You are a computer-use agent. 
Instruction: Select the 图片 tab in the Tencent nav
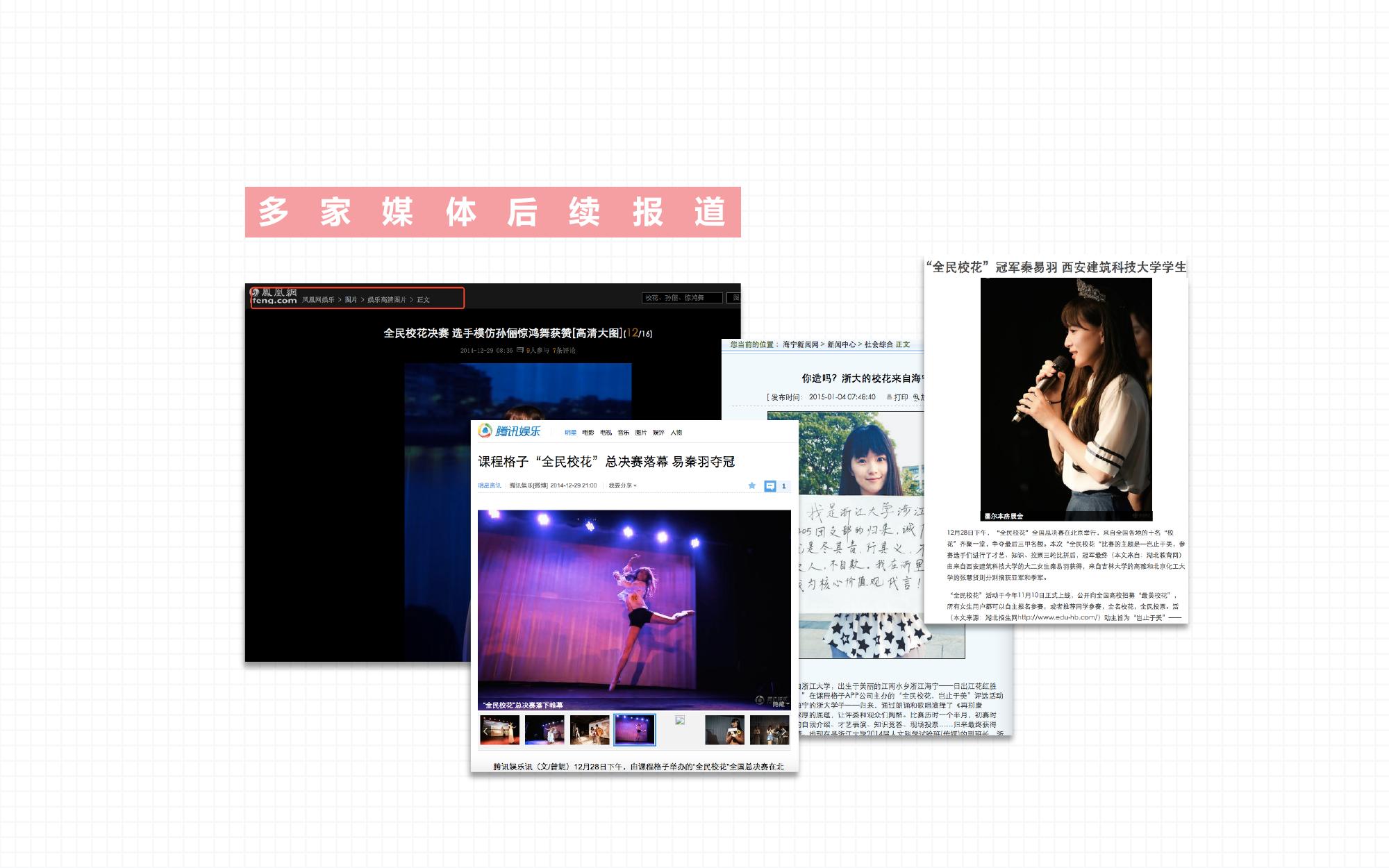(641, 433)
